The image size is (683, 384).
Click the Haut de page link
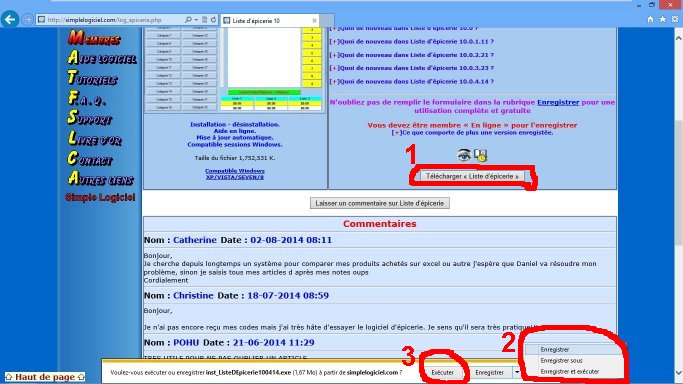pos(45,377)
